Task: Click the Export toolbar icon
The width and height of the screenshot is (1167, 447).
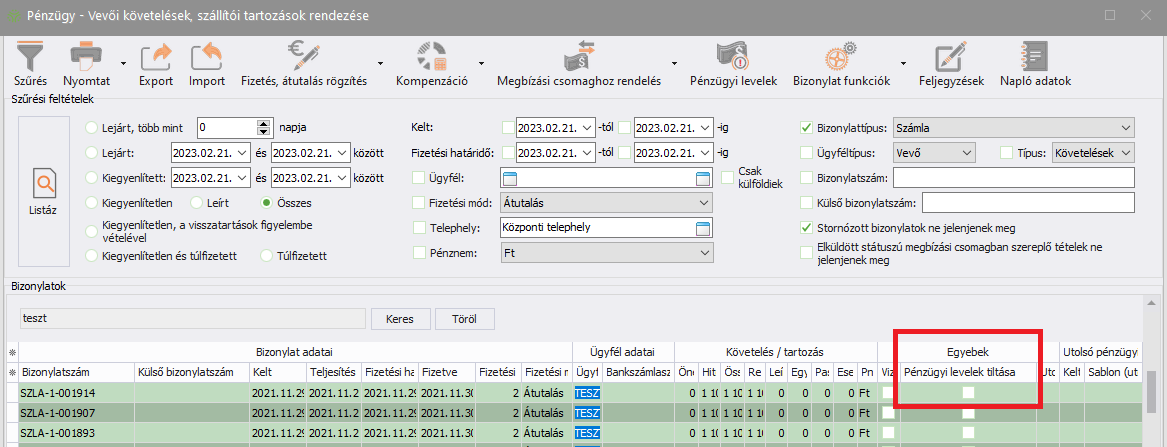Action: coord(155,58)
